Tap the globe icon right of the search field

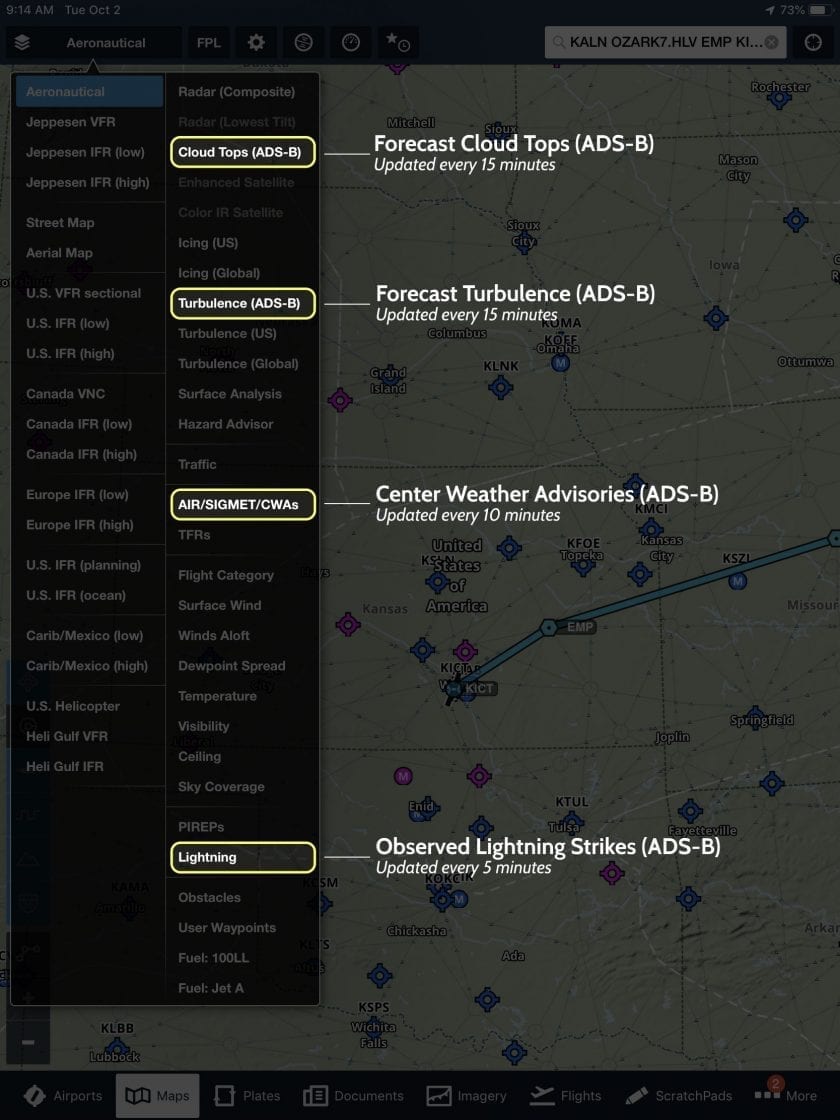(813, 42)
